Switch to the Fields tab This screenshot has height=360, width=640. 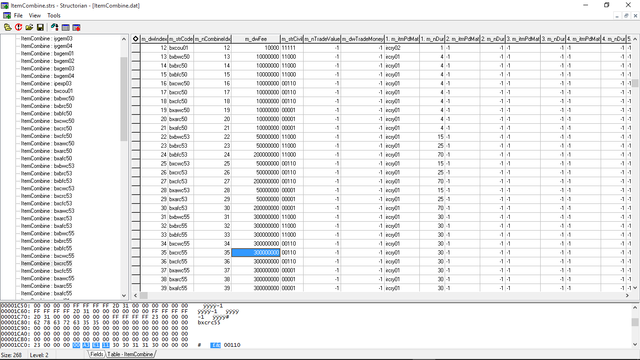pos(96,354)
